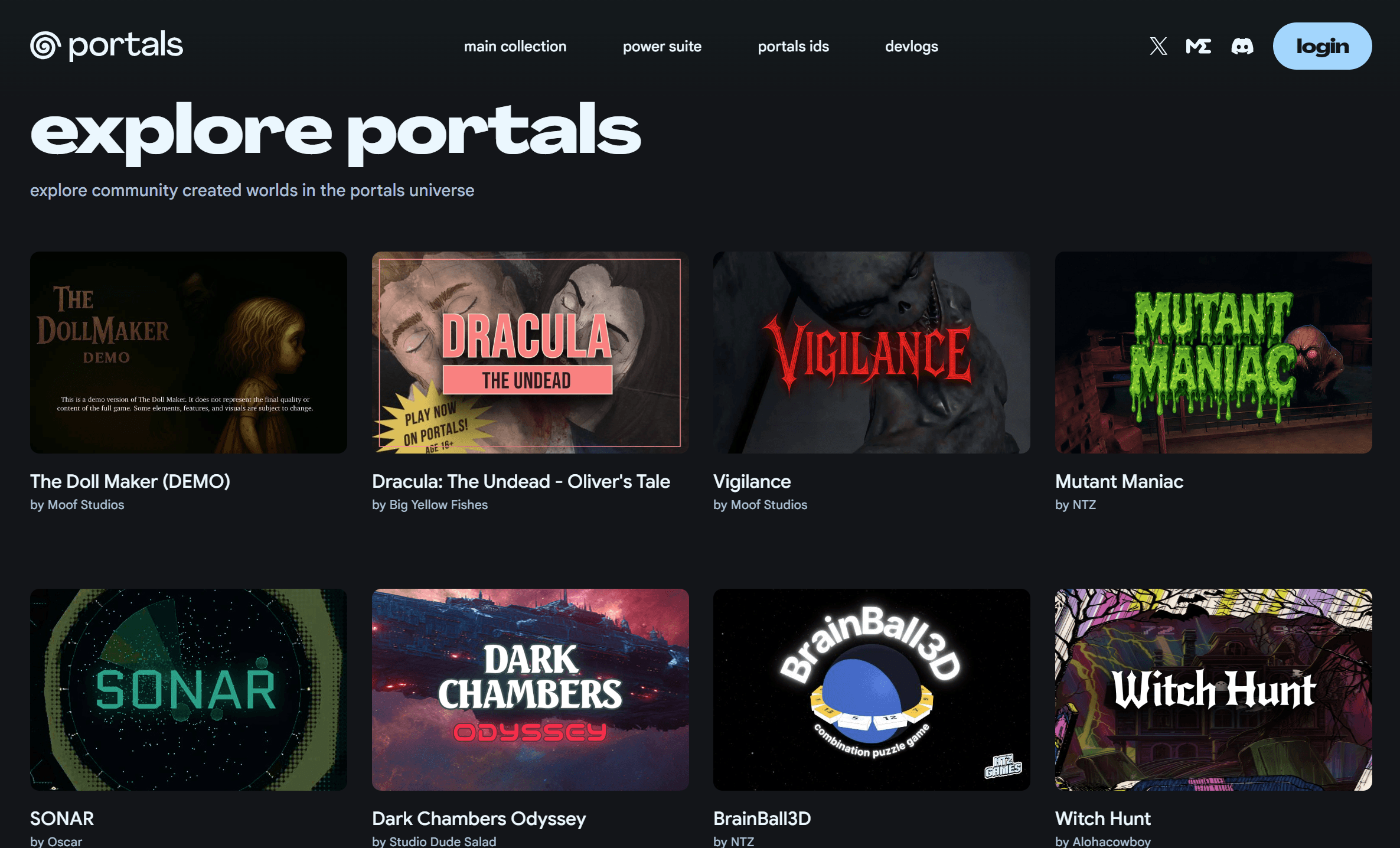
Task: Select the Mutant Maniac title
Action: pyautogui.click(x=1119, y=481)
